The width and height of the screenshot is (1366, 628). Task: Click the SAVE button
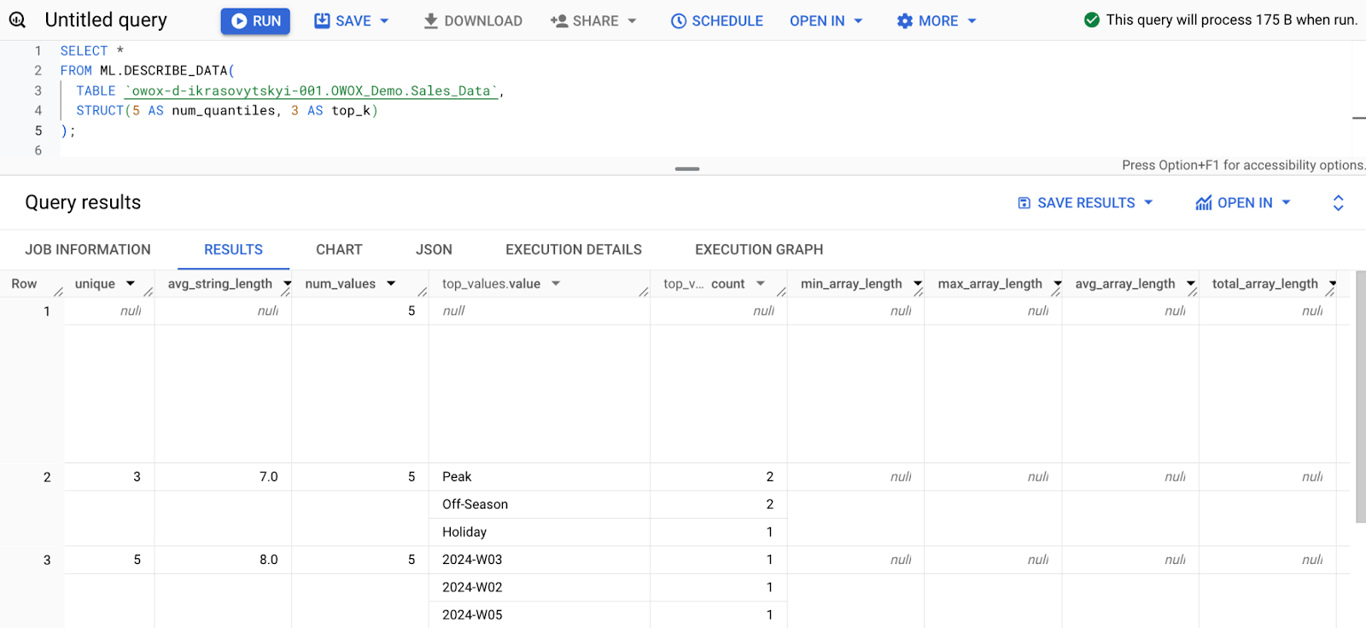(342, 20)
